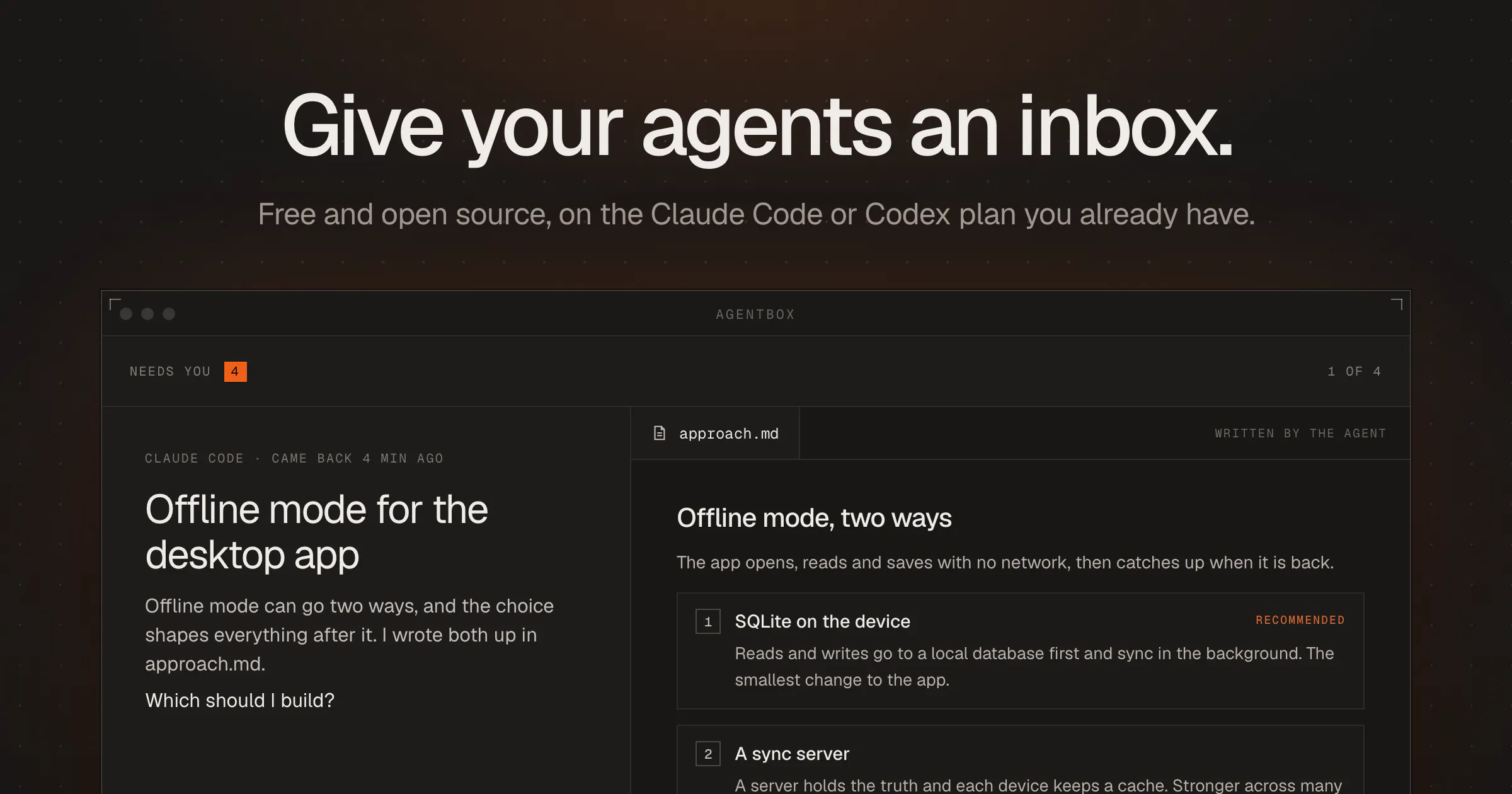This screenshot has width=1512, height=794.
Task: Select the NEEDS YOU label
Action: pos(170,372)
